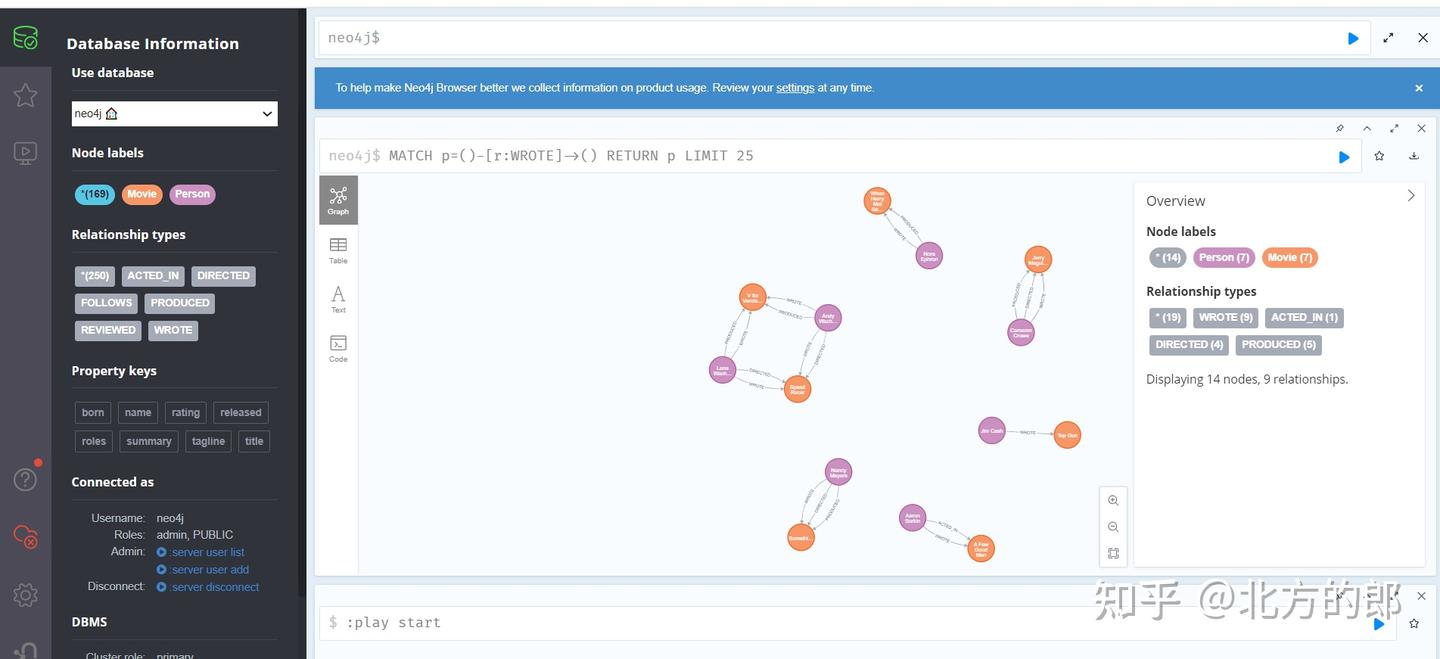The image size is (1440, 659).
Task: Open the settings link in the usage banner
Action: click(x=795, y=87)
